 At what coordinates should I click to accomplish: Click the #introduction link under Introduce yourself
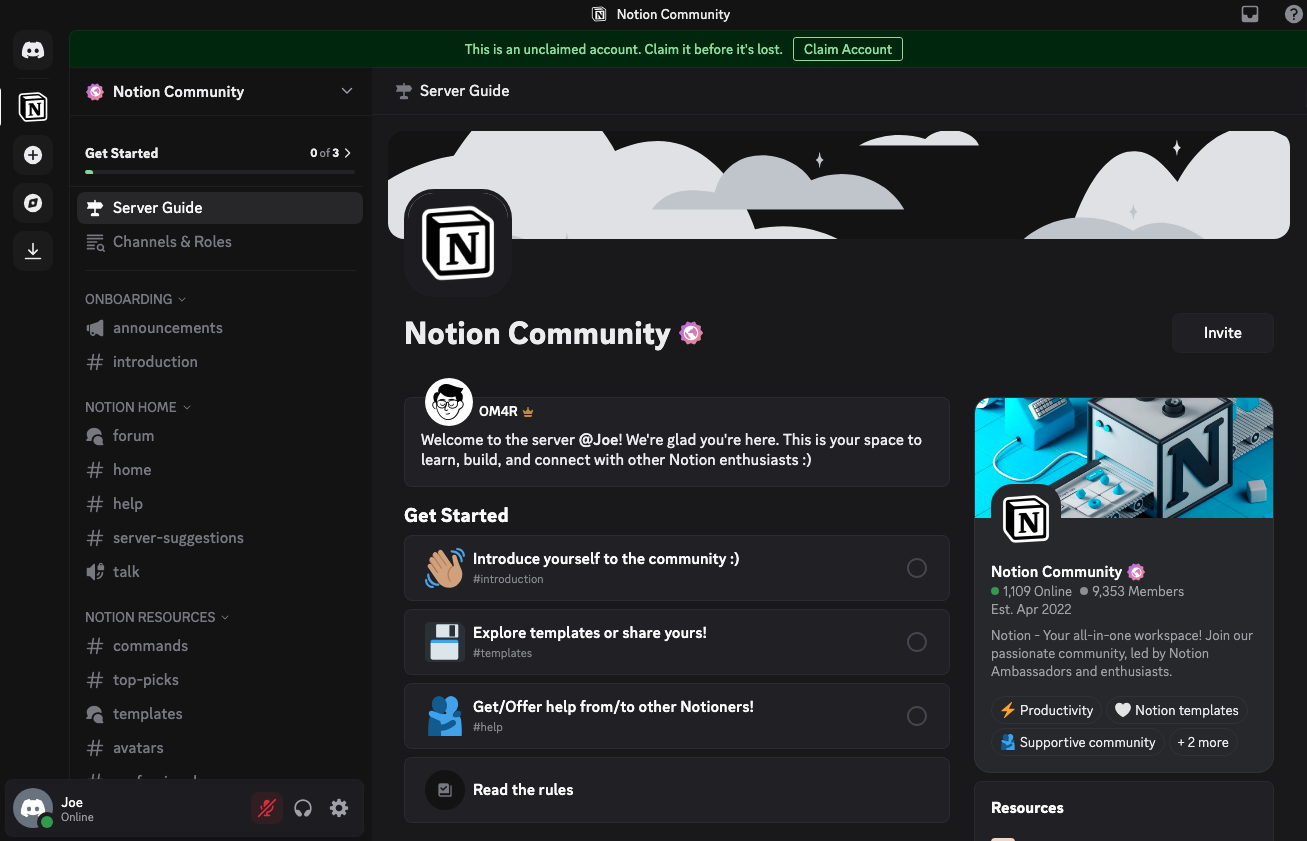pos(508,579)
